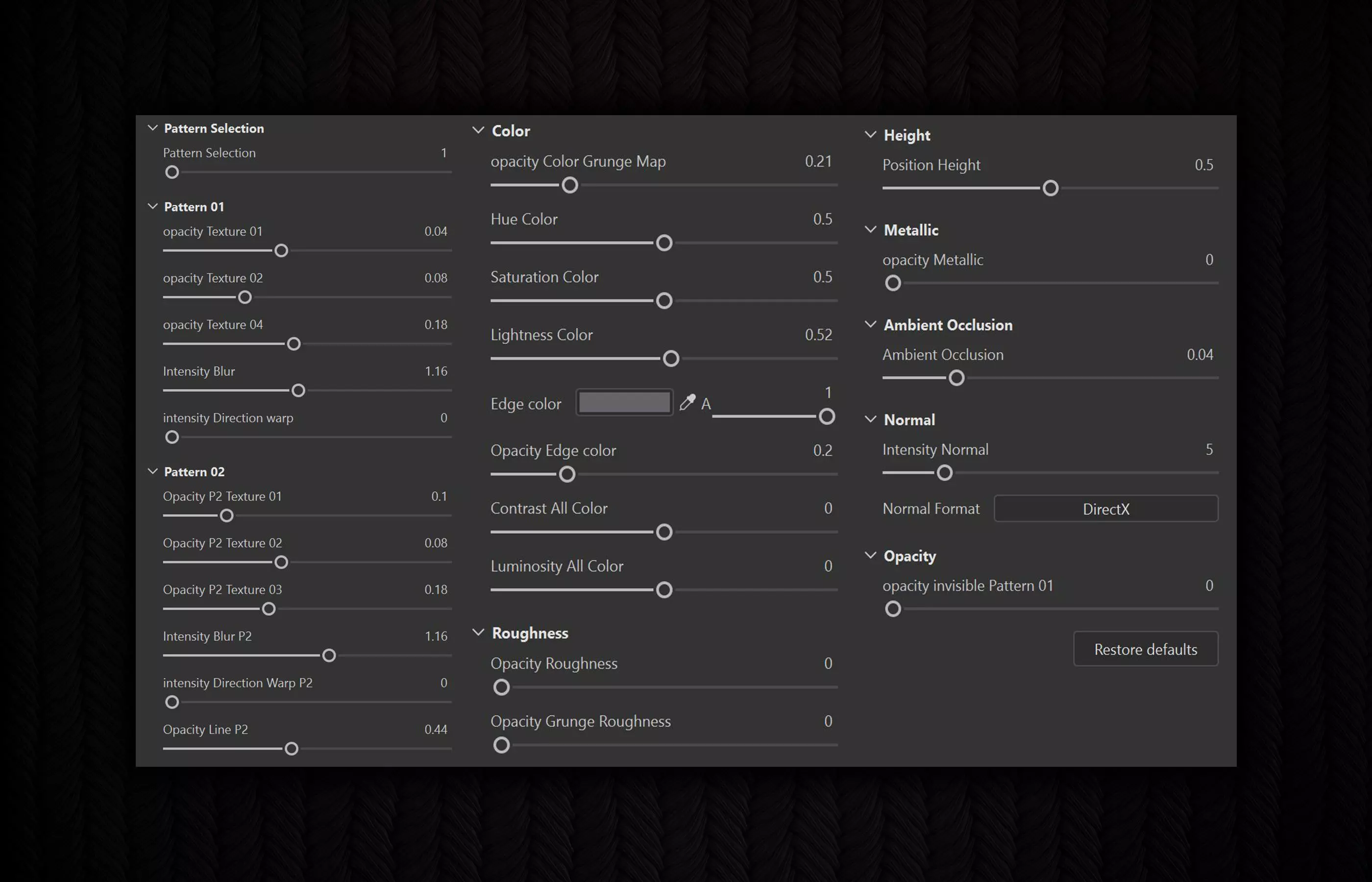The width and height of the screenshot is (1372, 882).
Task: Click the Edge color swatch
Action: coord(624,403)
